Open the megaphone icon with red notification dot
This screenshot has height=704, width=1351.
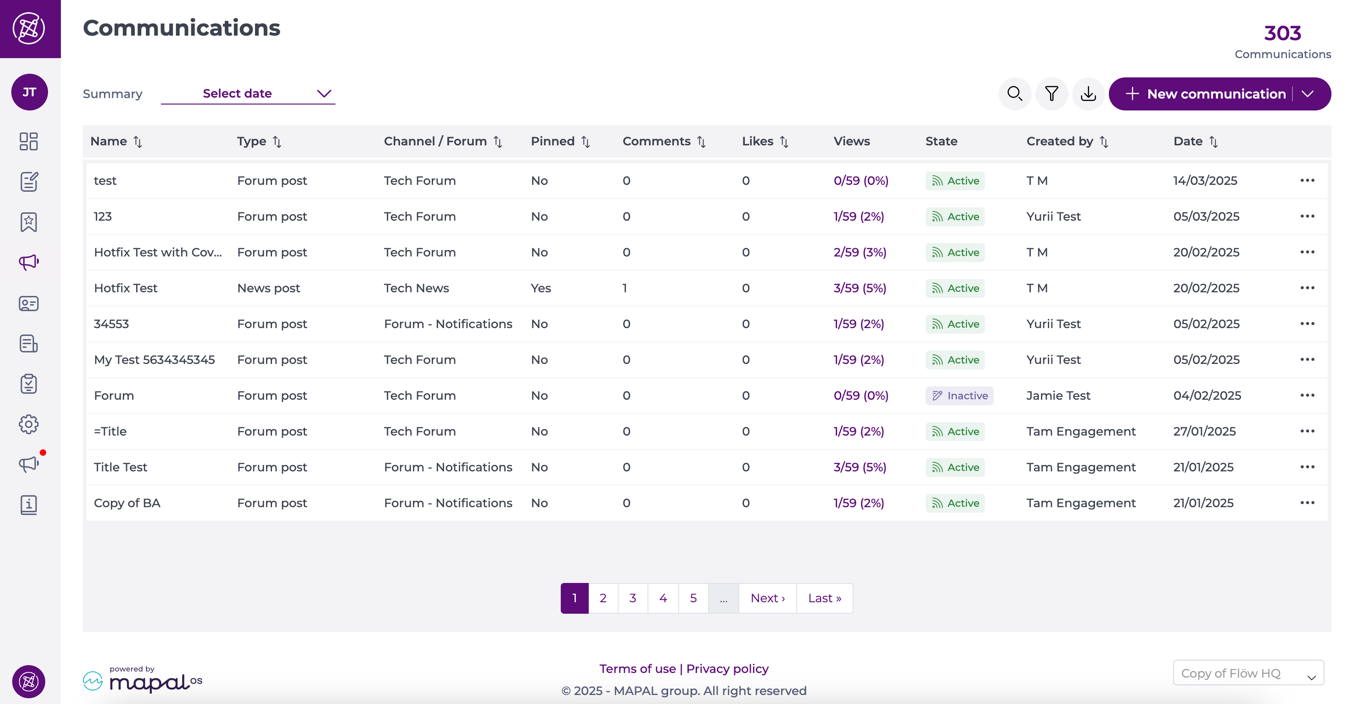tap(29, 464)
